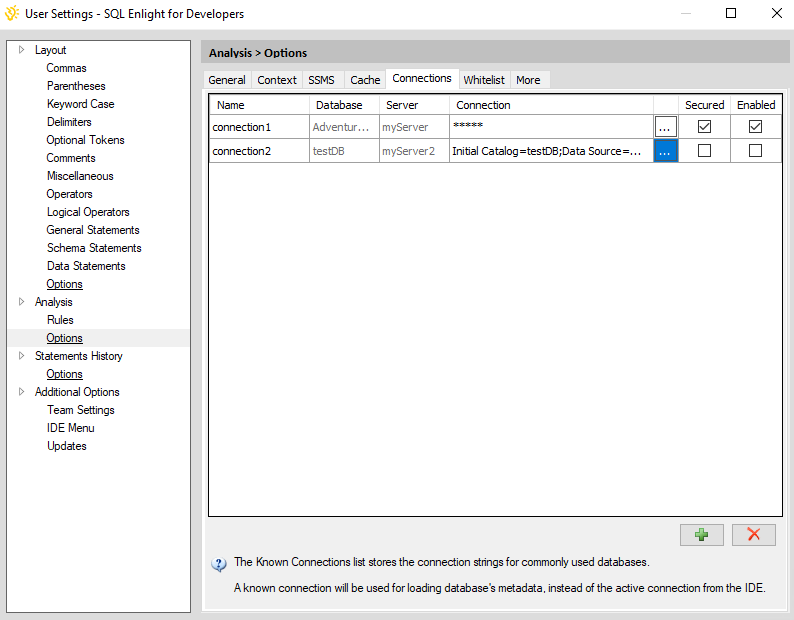Open the ellipsis editor for connection1
The image size is (794, 620).
(x=665, y=127)
